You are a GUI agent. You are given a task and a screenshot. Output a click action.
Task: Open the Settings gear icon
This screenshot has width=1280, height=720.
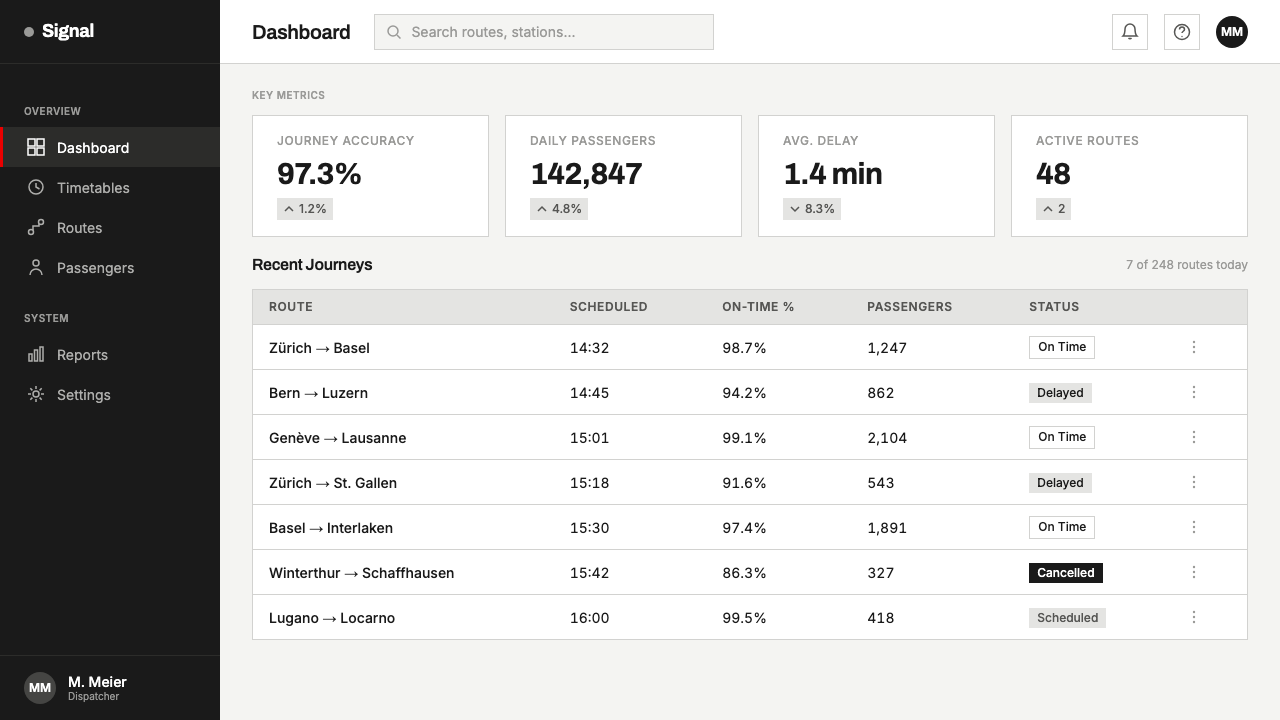[36, 394]
